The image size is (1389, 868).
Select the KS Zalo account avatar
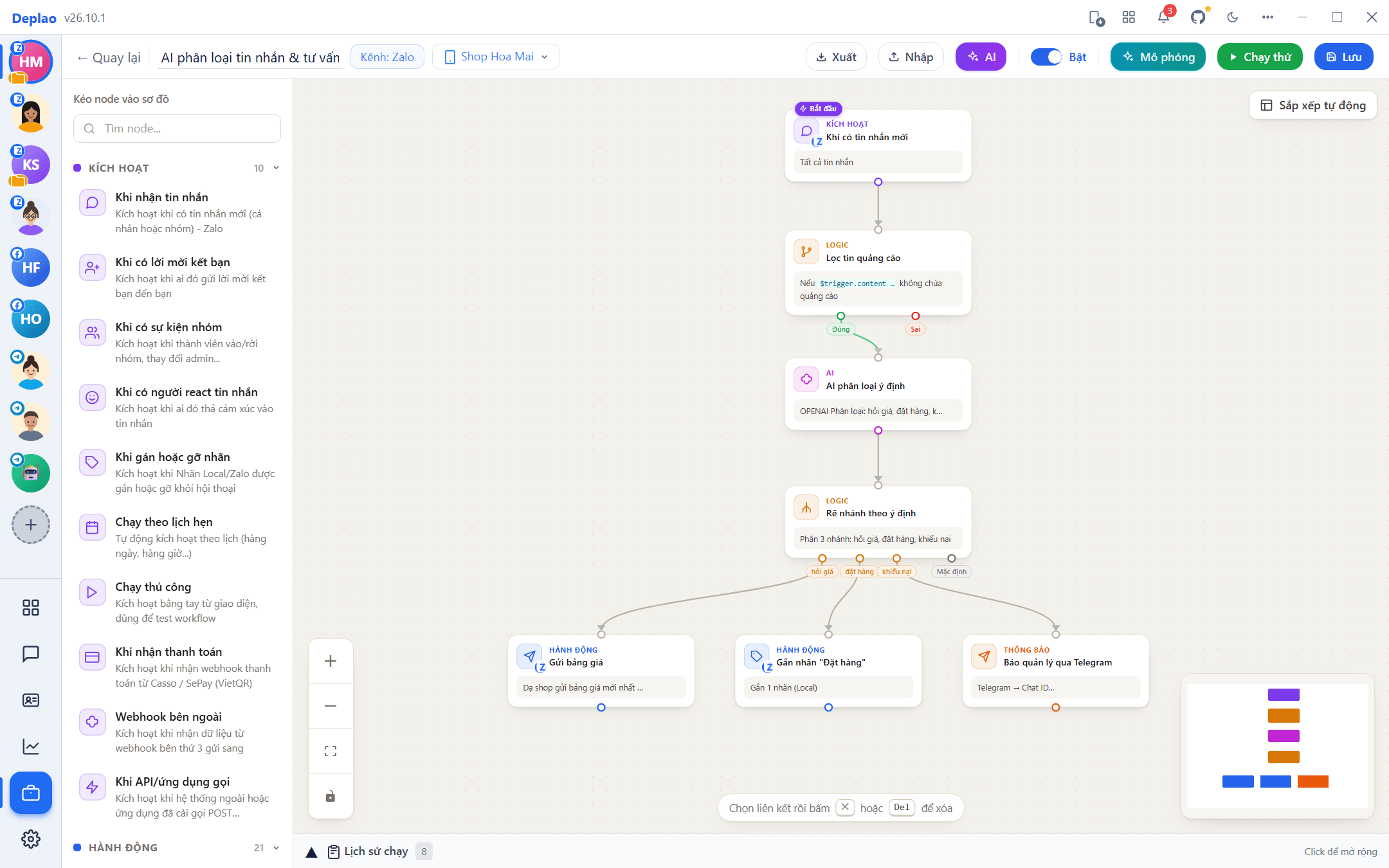[x=31, y=165]
